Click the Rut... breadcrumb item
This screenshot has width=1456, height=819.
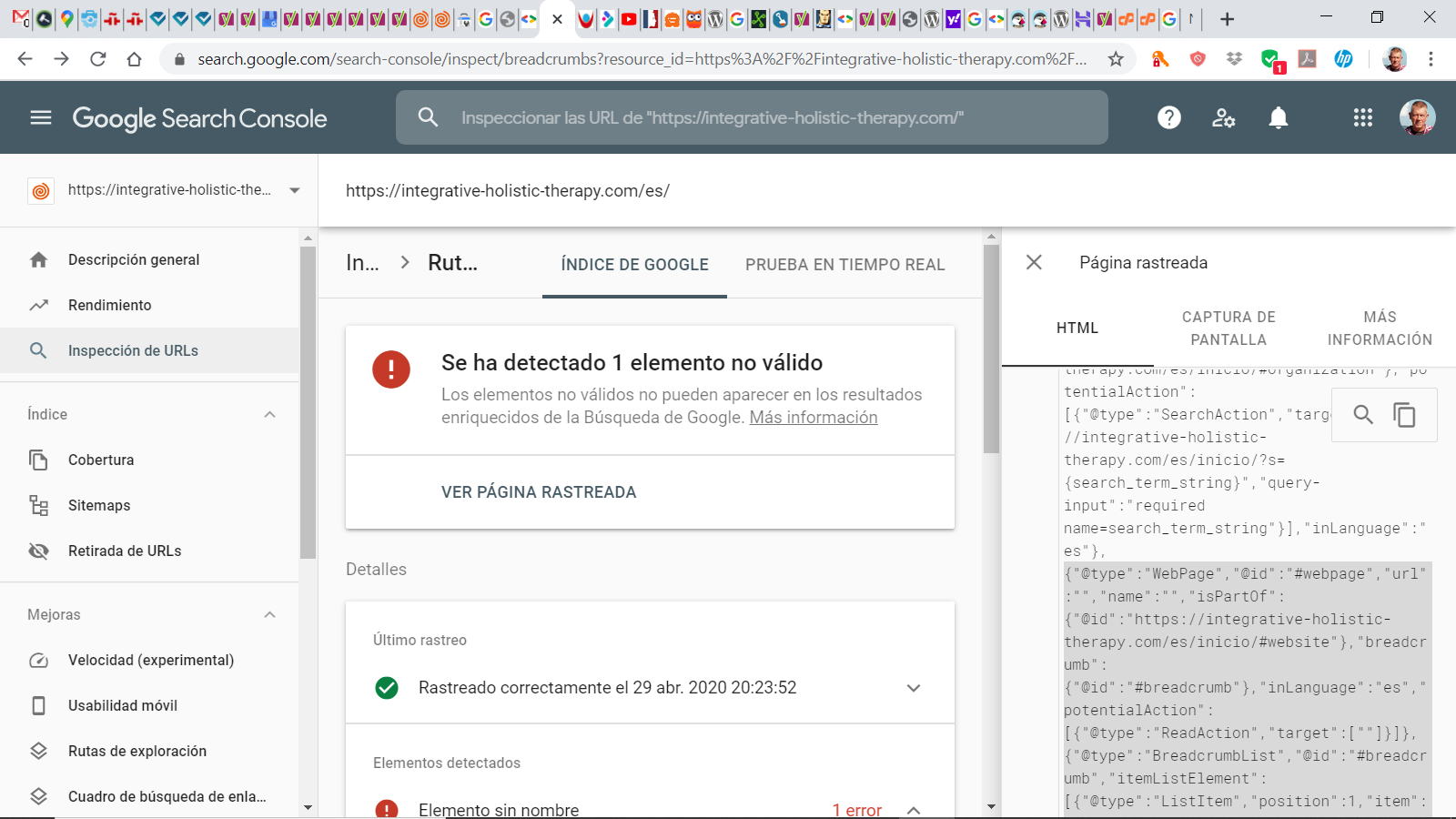452,263
